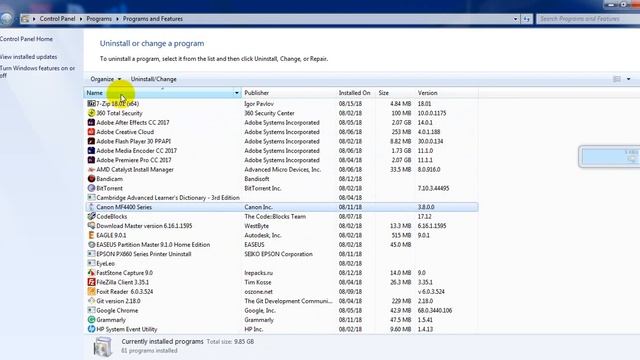Sort by the Installed On column header
Viewport: 640px width, 360px height.
(355, 93)
